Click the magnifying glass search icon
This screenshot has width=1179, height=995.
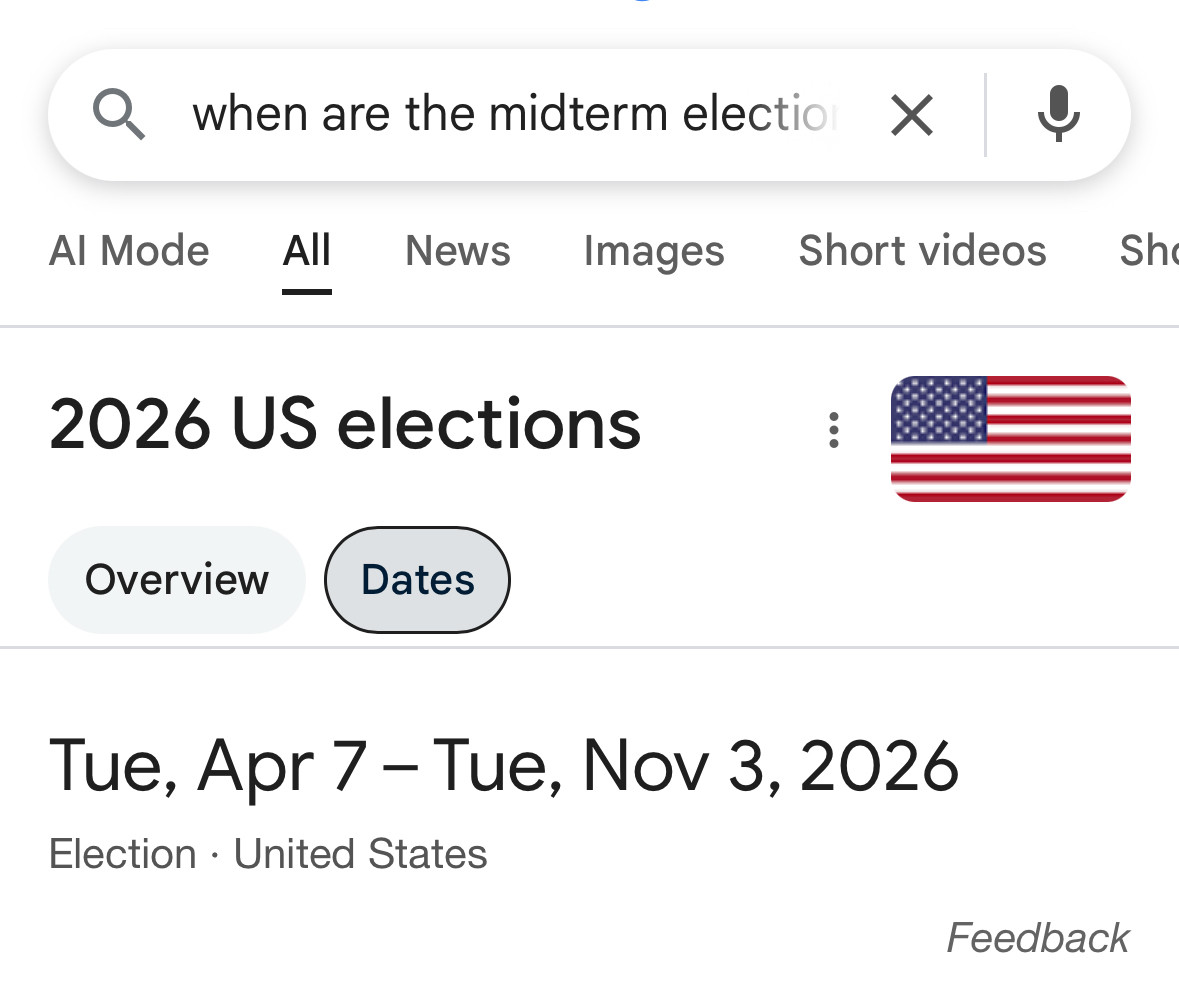pyautogui.click(x=119, y=114)
